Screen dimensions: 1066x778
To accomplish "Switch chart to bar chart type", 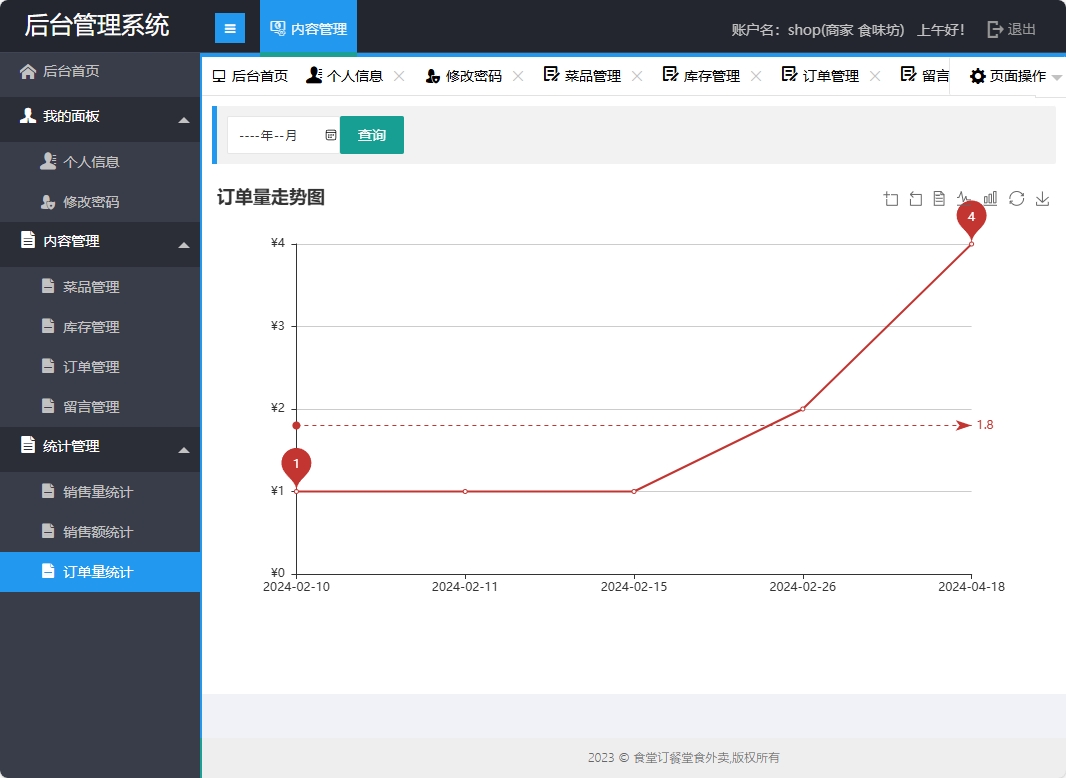I will click(990, 199).
